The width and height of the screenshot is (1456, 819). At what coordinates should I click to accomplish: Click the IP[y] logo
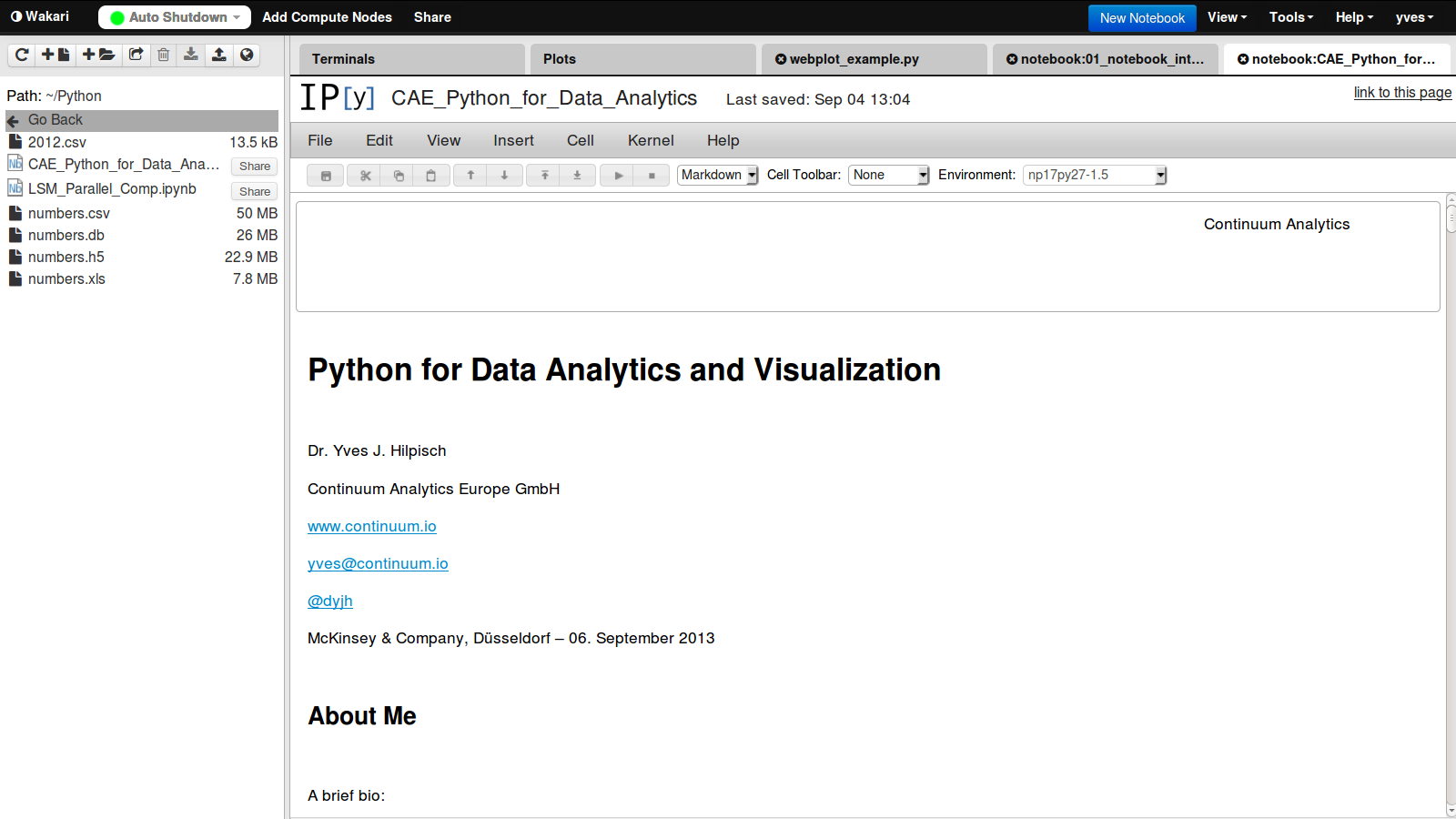coord(338,96)
